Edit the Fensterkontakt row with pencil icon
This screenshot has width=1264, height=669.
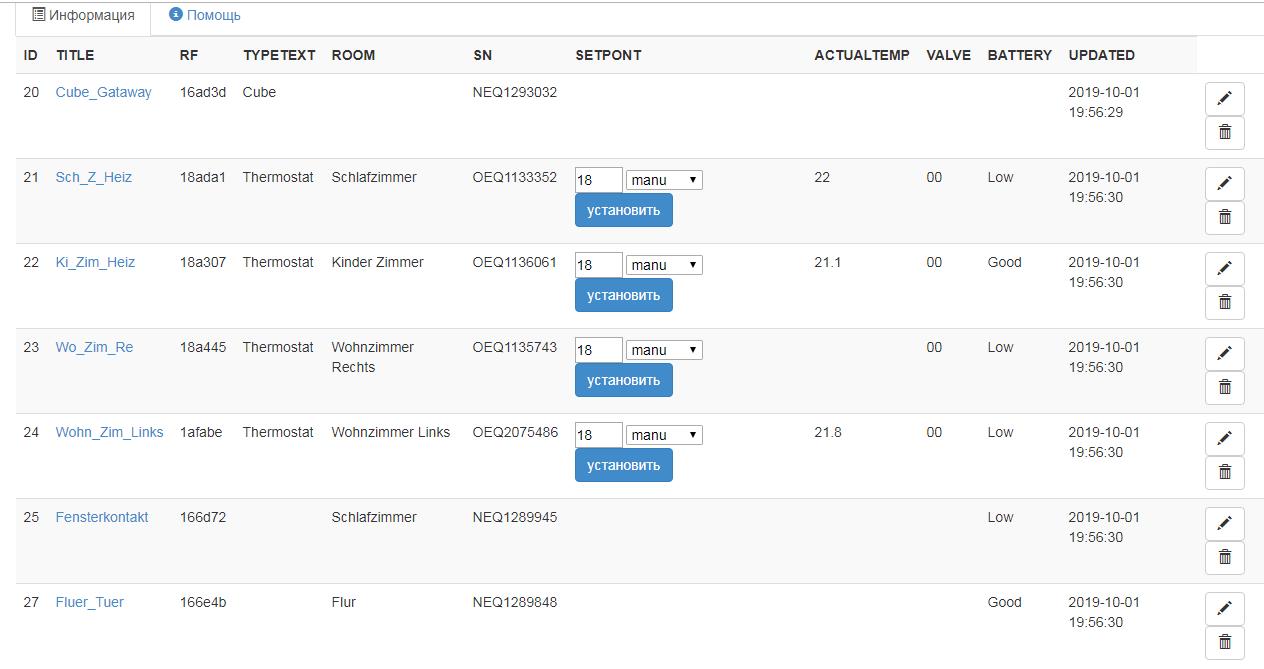pos(1224,524)
